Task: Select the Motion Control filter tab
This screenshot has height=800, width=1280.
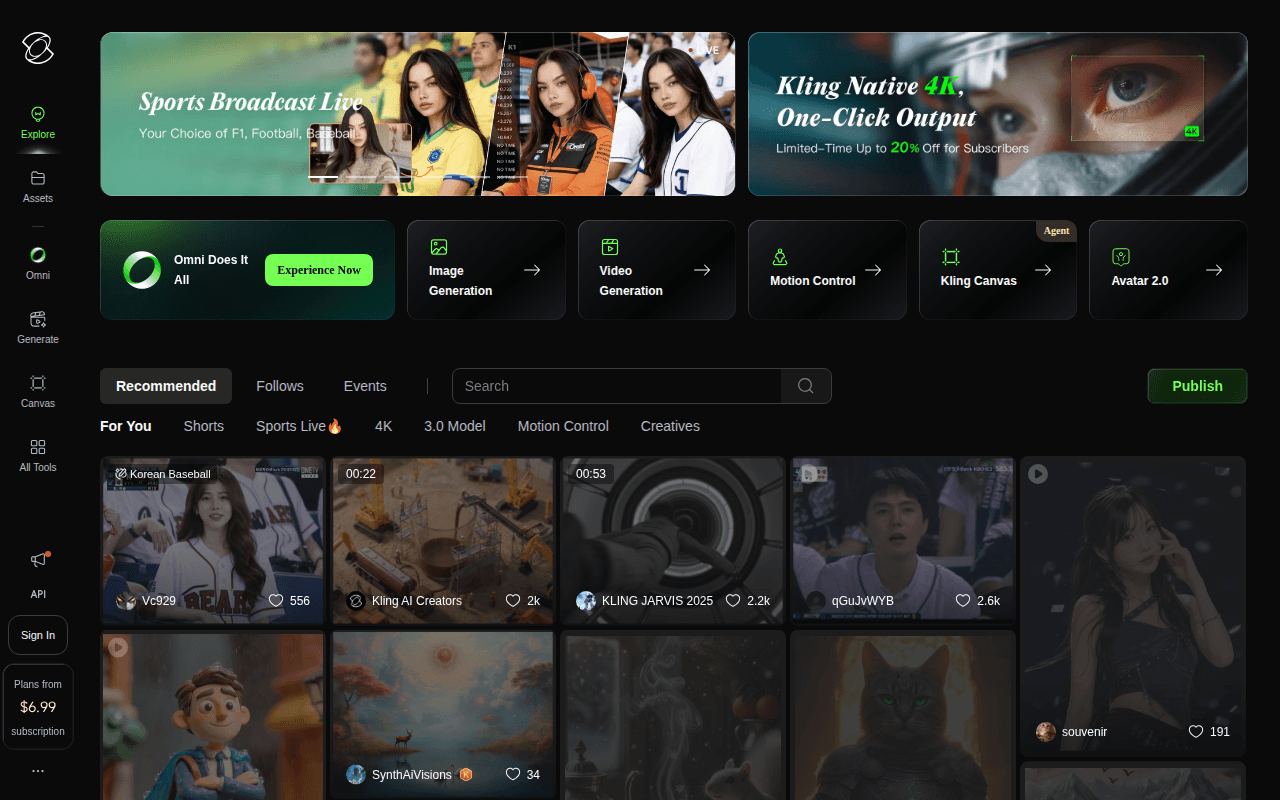Action: 563,426
